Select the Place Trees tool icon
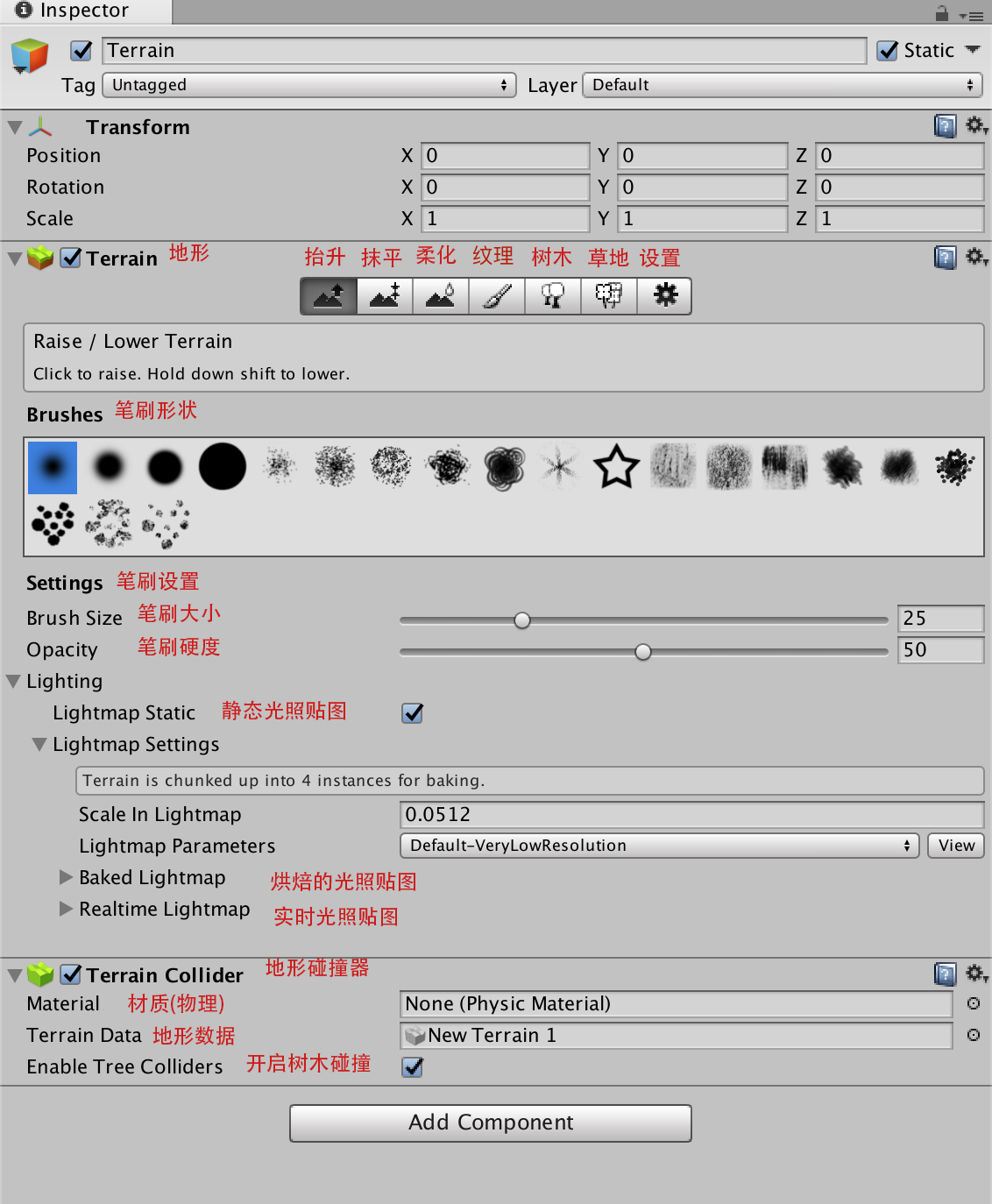The width and height of the screenshot is (992, 1204). (553, 296)
